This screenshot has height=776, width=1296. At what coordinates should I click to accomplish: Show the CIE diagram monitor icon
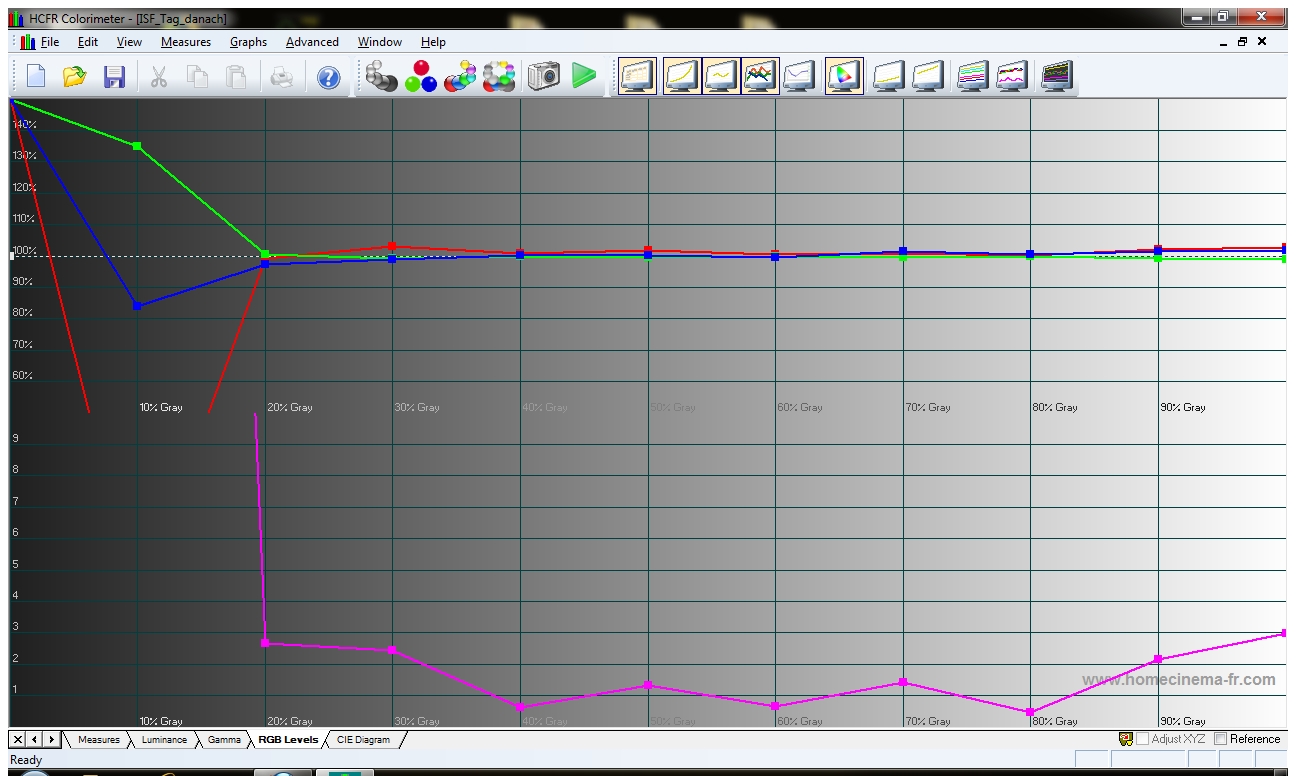843,76
